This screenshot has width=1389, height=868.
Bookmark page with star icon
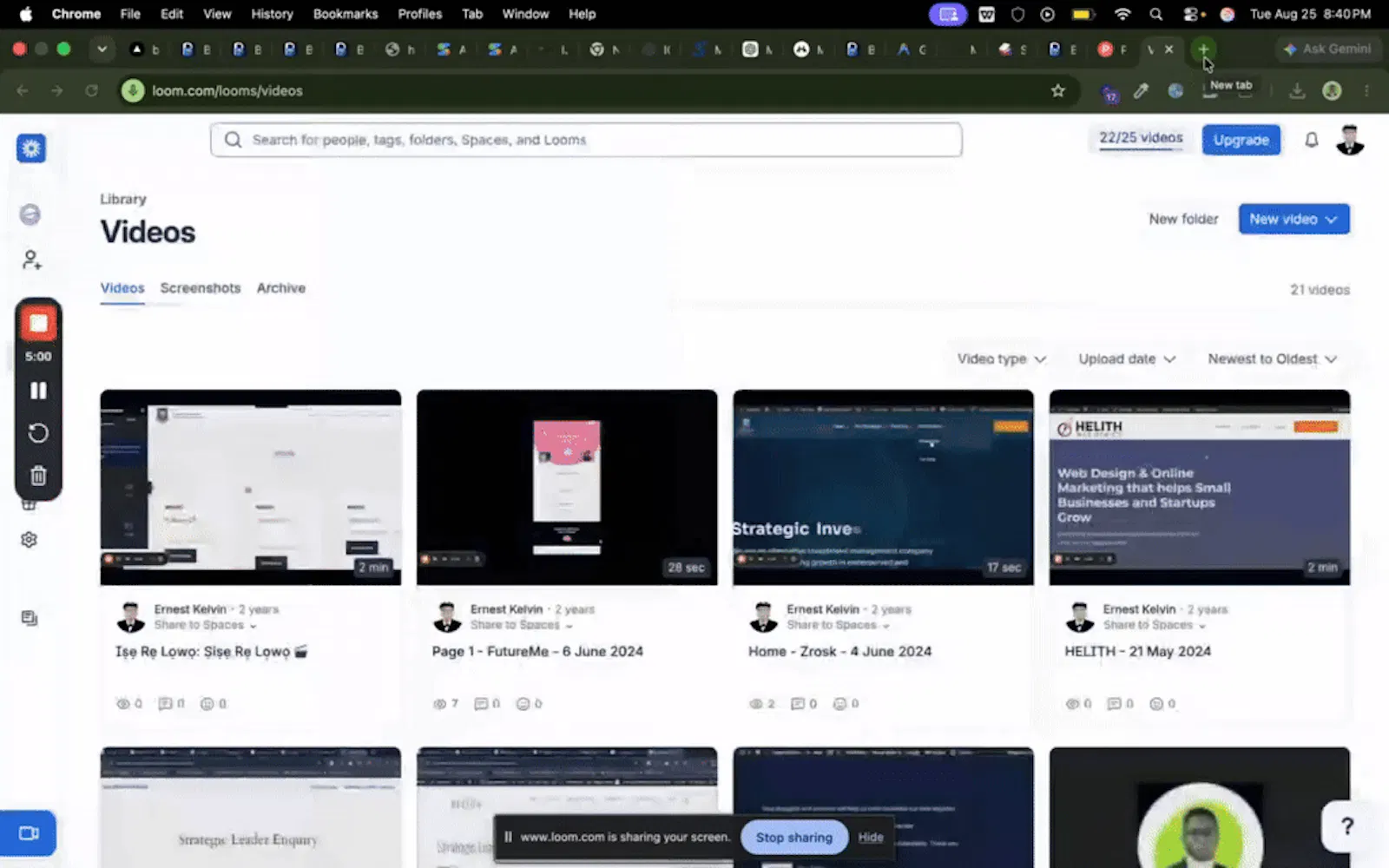[1057, 90]
